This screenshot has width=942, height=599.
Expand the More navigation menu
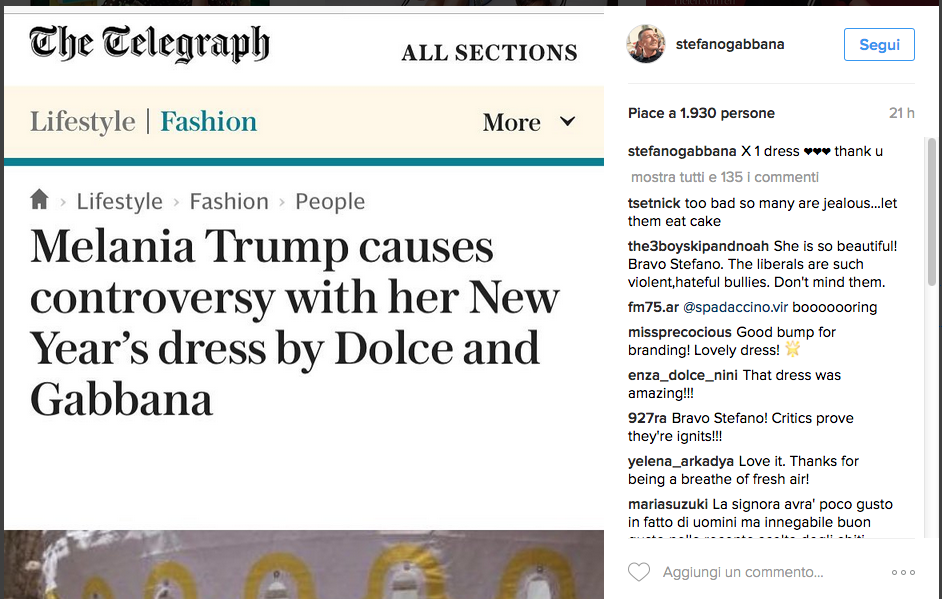(x=512, y=122)
